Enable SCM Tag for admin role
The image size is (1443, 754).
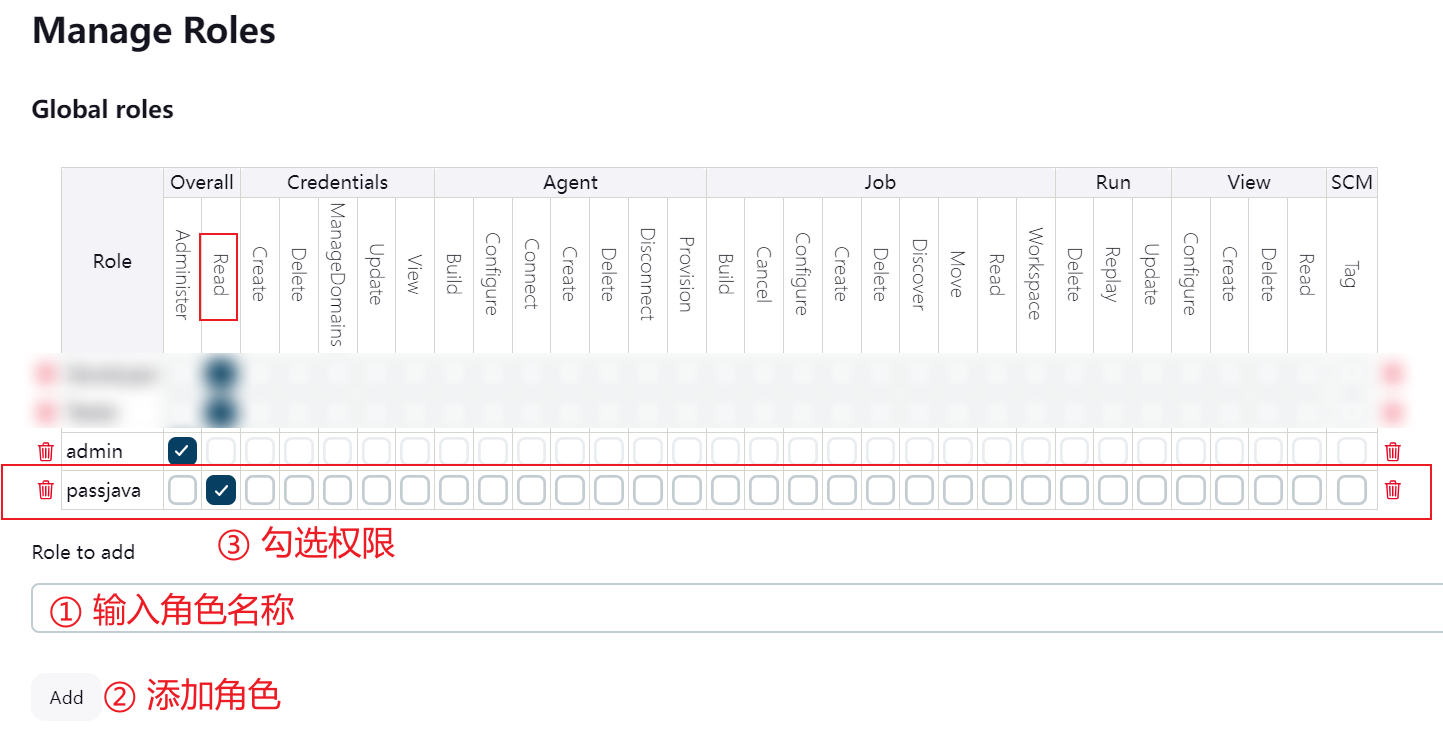1352,451
